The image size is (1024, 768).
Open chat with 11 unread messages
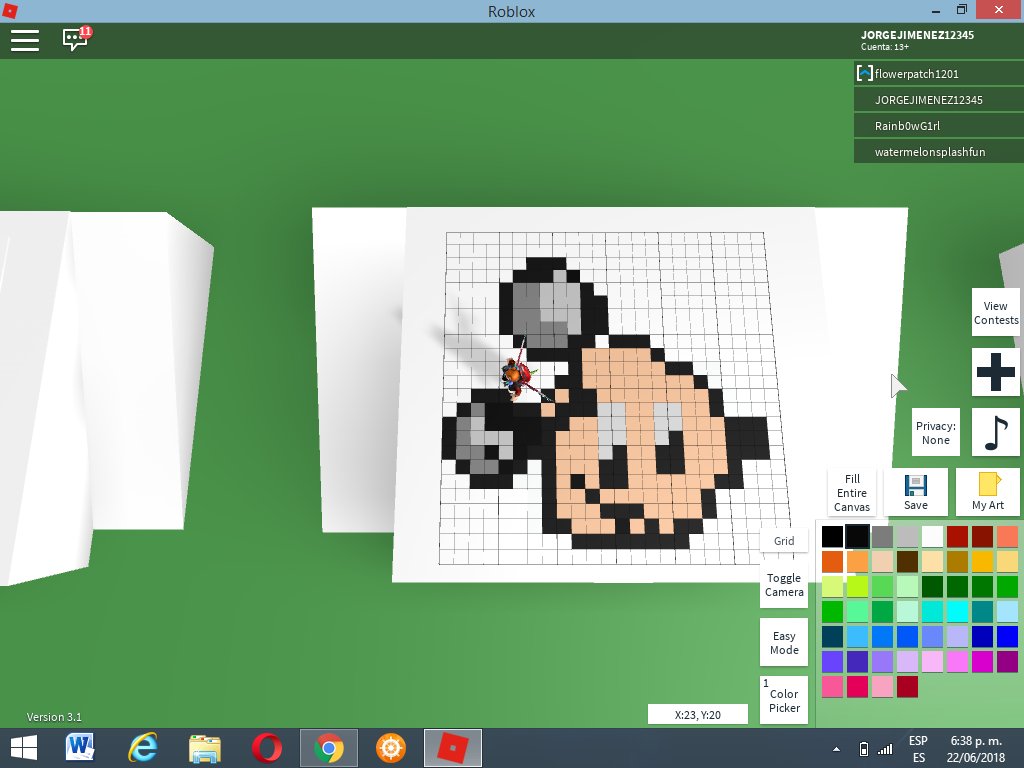[x=76, y=39]
